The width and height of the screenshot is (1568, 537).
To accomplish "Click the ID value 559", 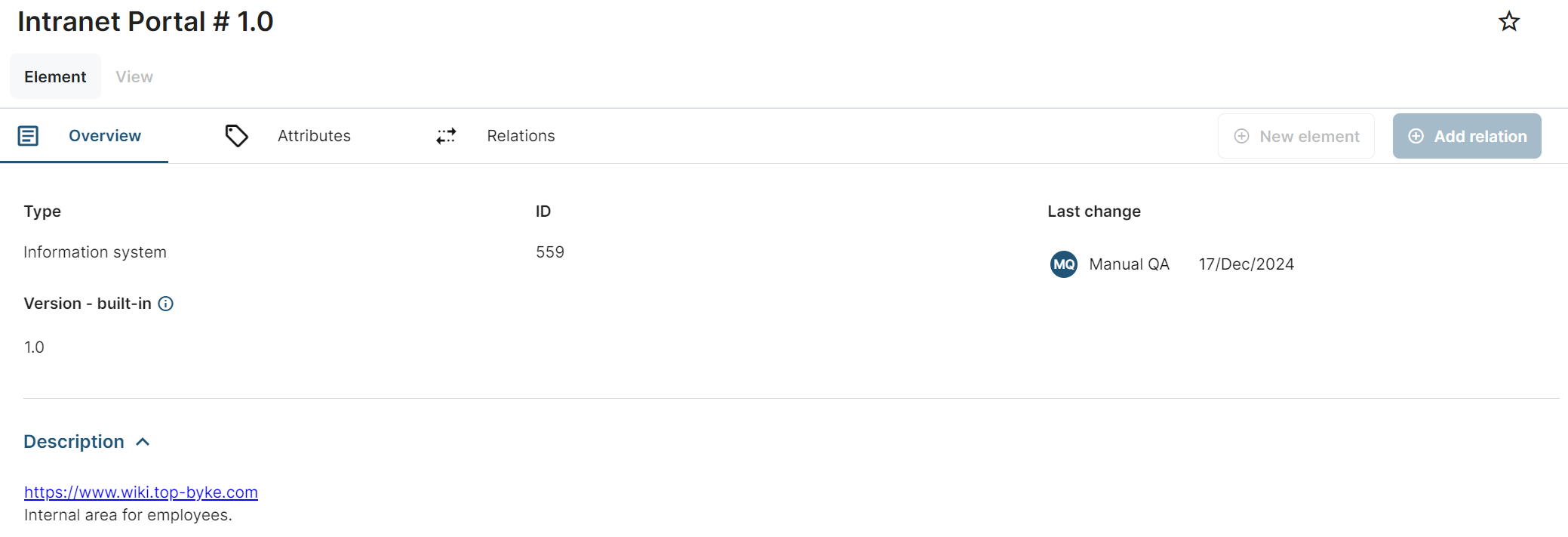I will coord(550,252).
